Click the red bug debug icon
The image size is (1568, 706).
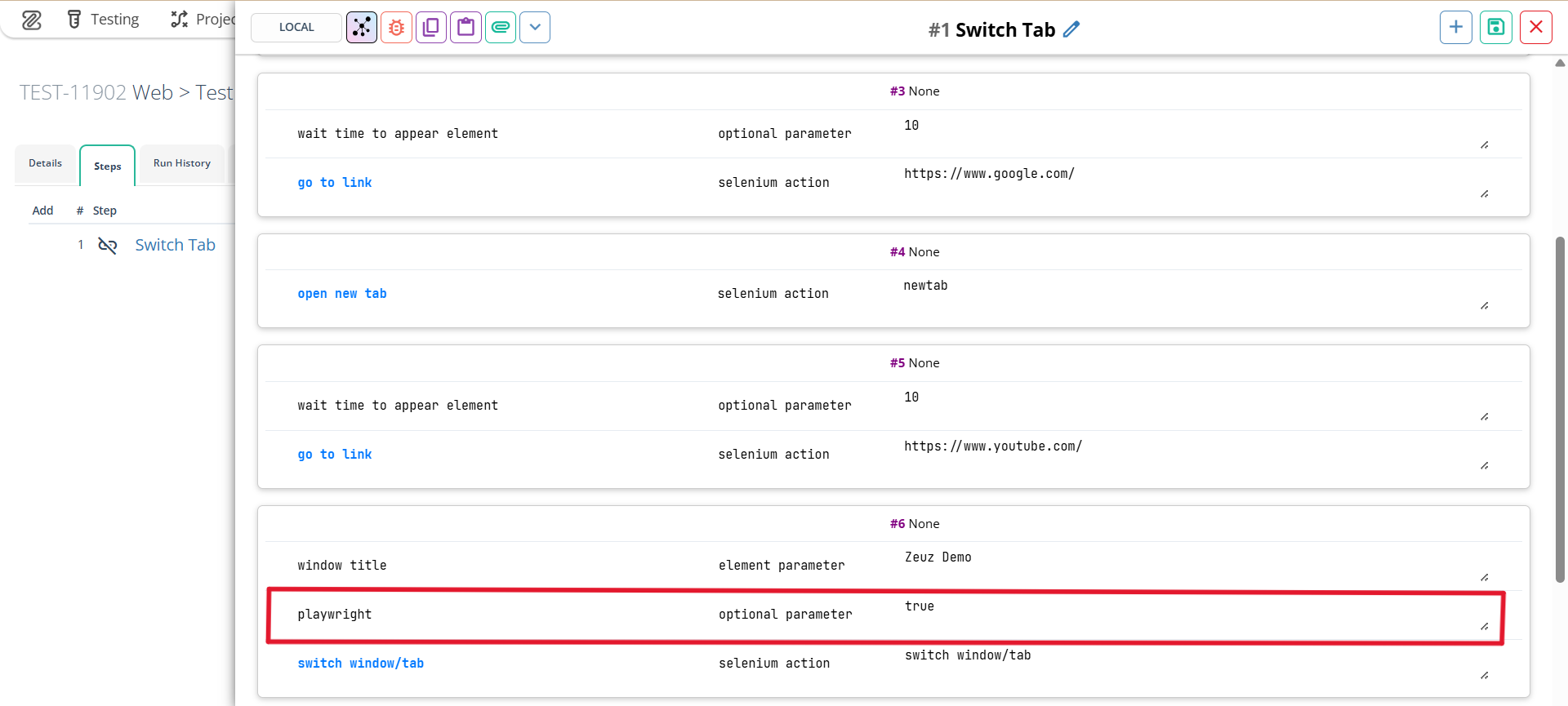coord(396,27)
